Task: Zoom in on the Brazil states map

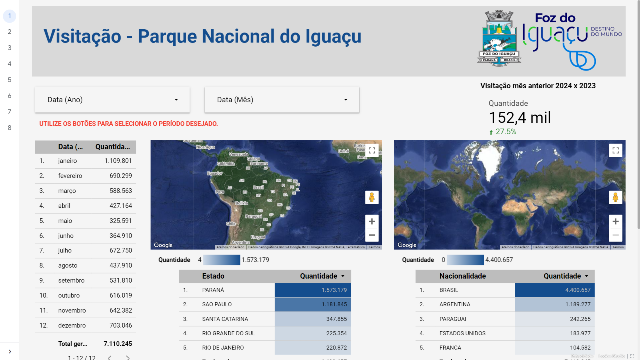Action: (x=371, y=222)
